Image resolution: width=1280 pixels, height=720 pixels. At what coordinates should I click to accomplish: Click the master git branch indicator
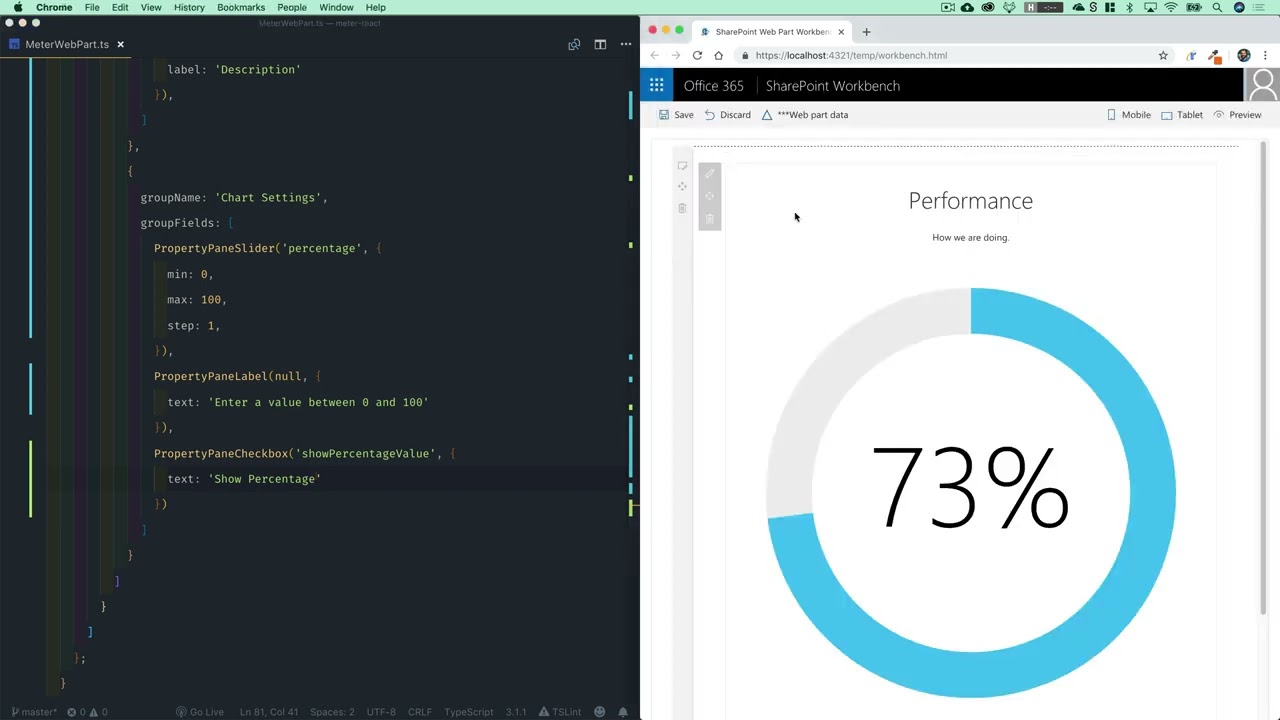pos(32,712)
